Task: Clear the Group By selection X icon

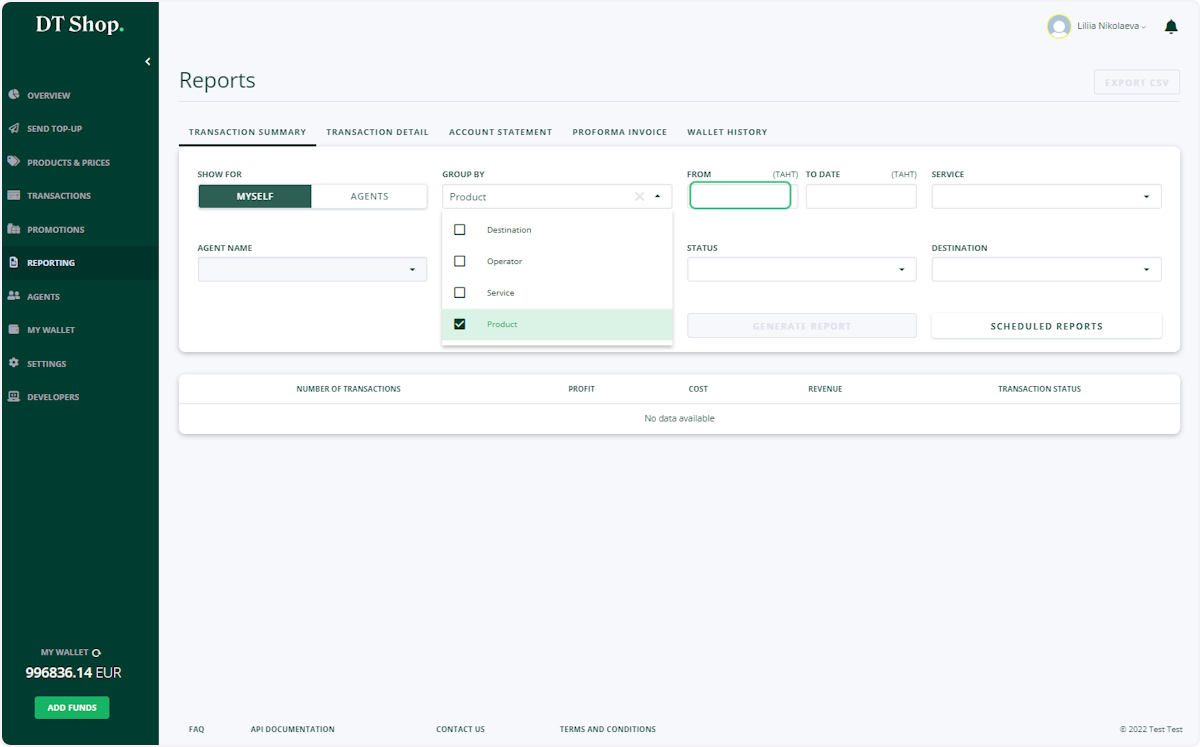Action: (x=639, y=197)
